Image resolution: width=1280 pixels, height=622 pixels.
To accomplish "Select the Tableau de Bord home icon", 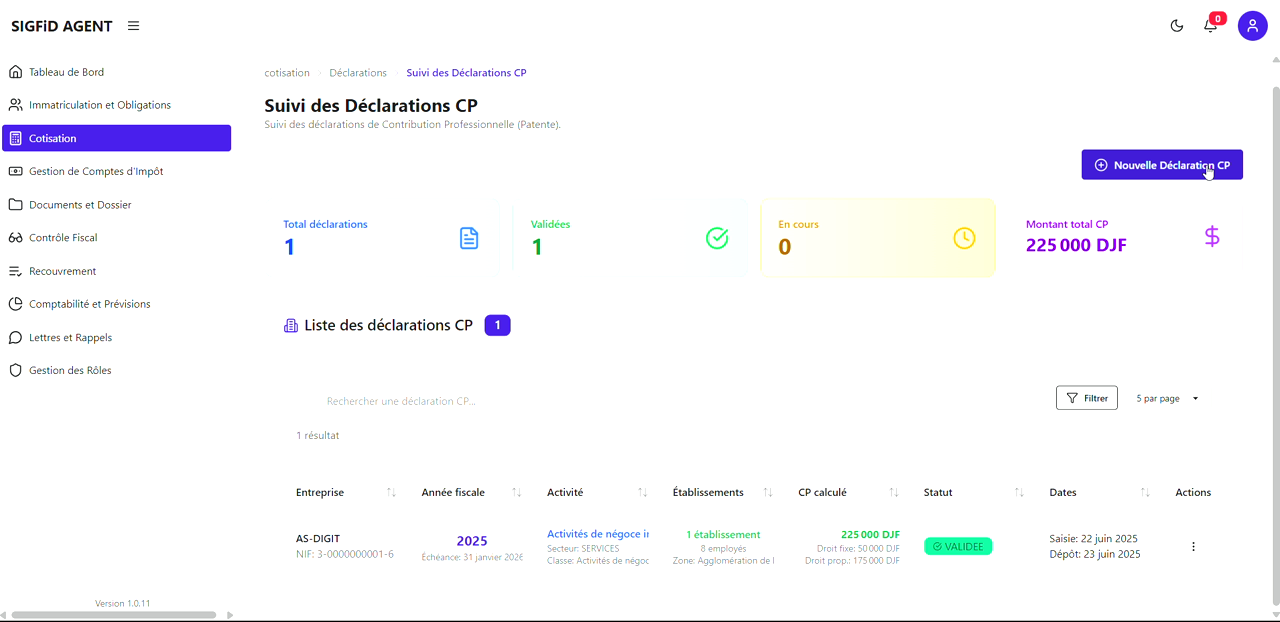I will point(15,71).
